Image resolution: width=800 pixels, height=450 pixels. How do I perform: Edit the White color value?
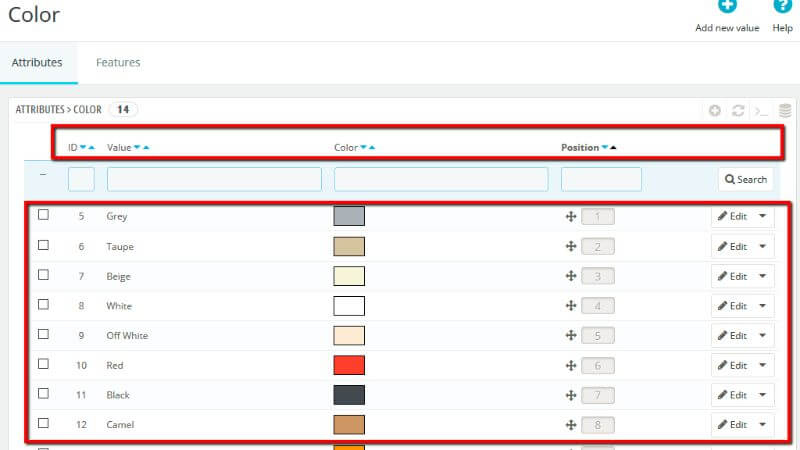pos(733,306)
